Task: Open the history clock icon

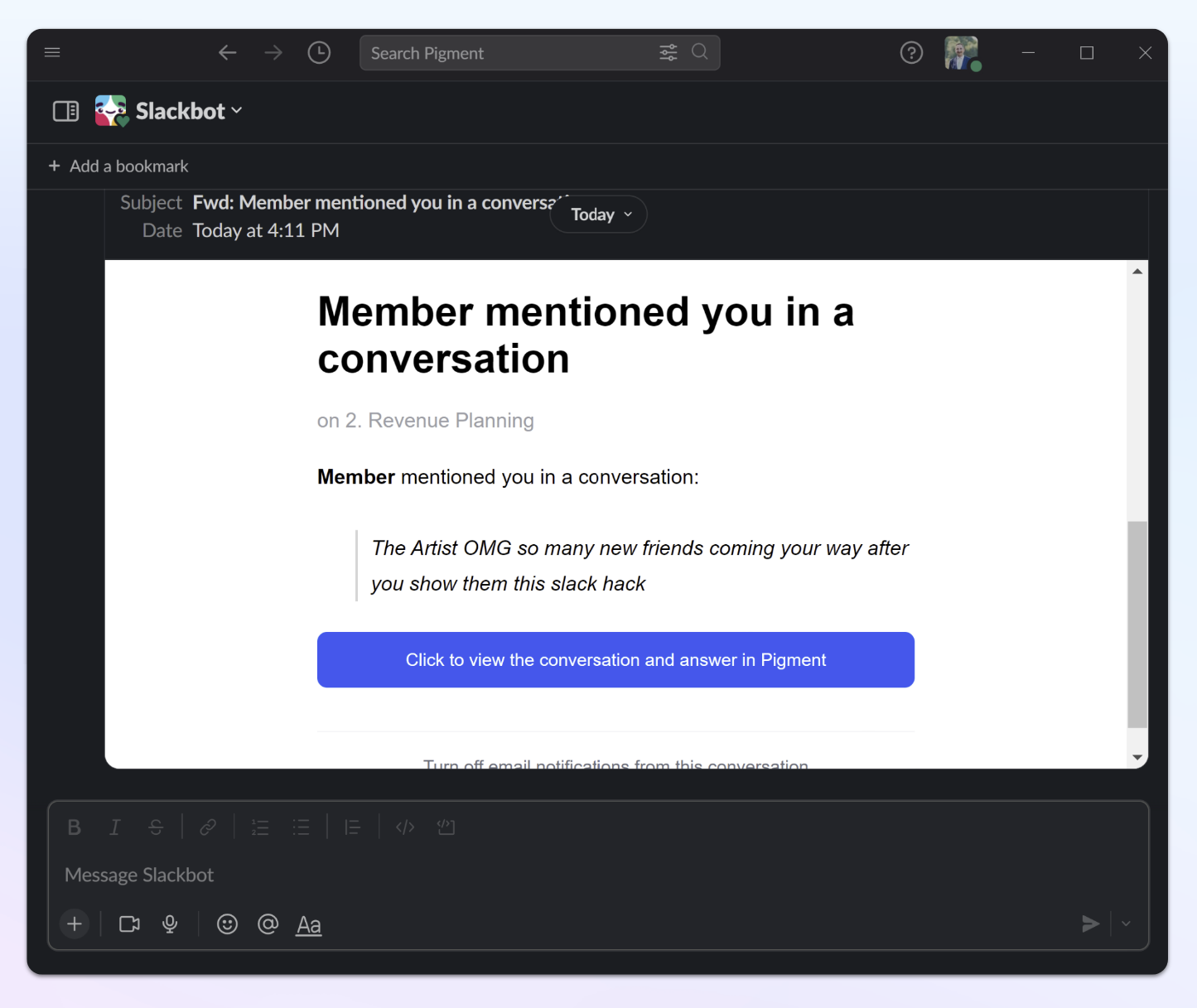Action: [319, 53]
